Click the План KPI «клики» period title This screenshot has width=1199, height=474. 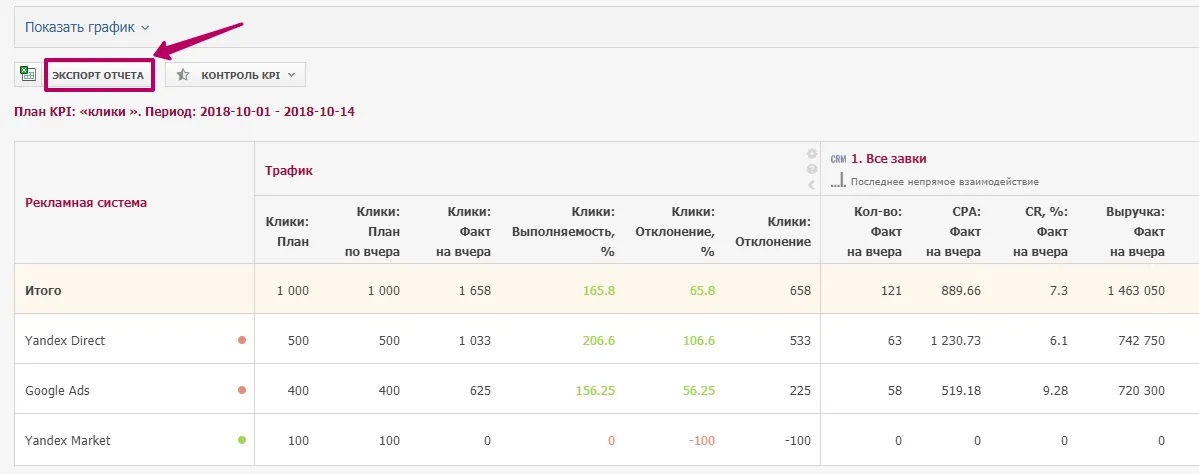(184, 112)
